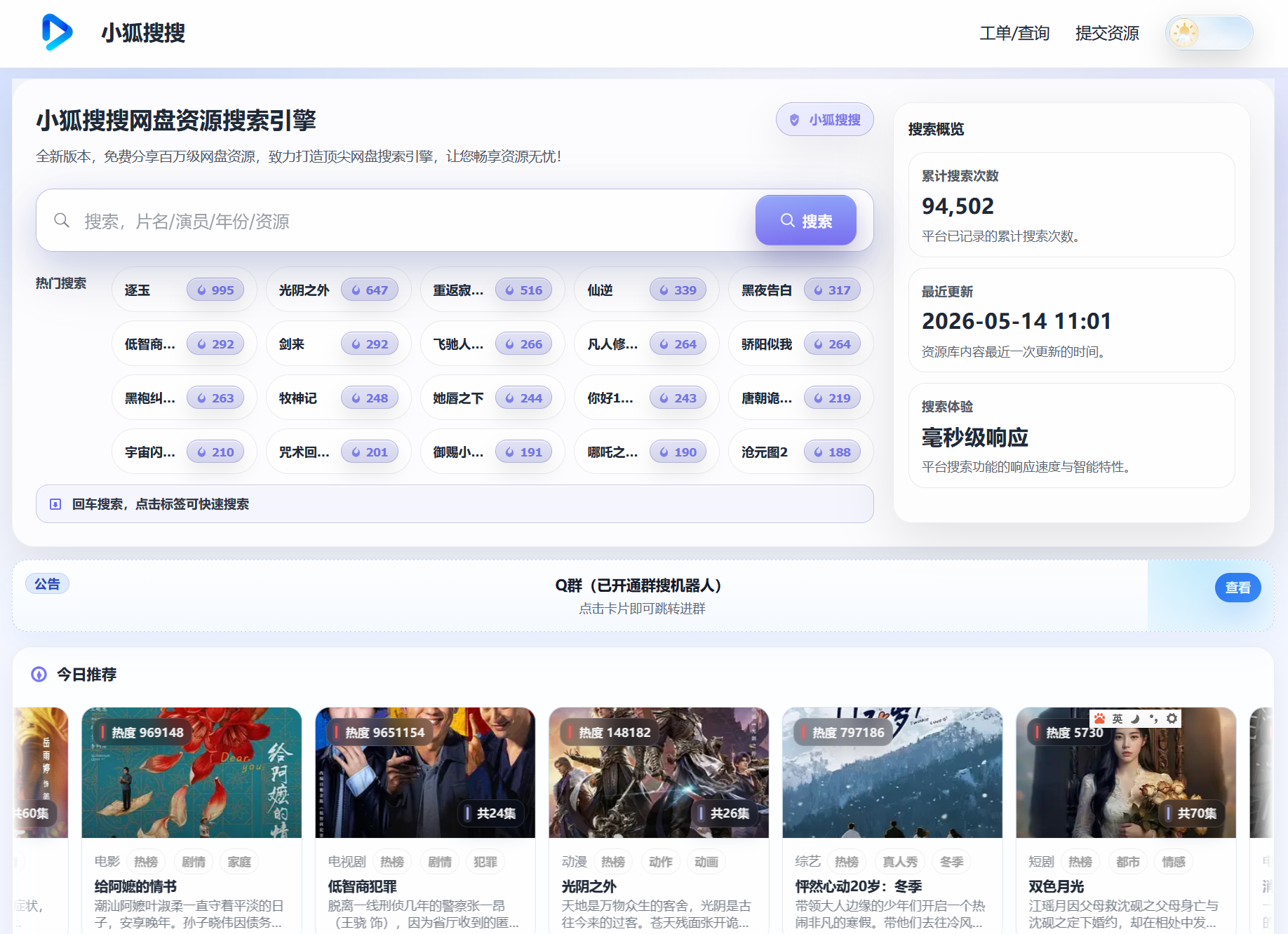This screenshot has height=934, width=1288.
Task: Click the magnifier icon inside the search box
Action: tap(62, 220)
